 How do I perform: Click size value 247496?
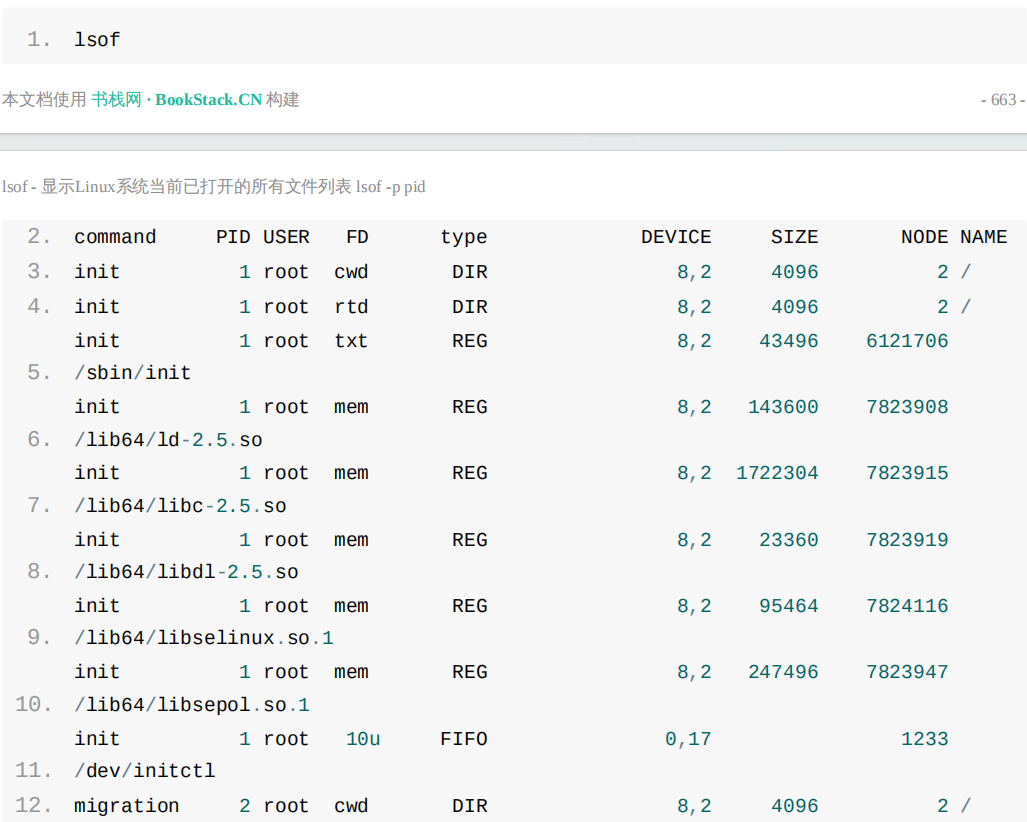coord(783,672)
